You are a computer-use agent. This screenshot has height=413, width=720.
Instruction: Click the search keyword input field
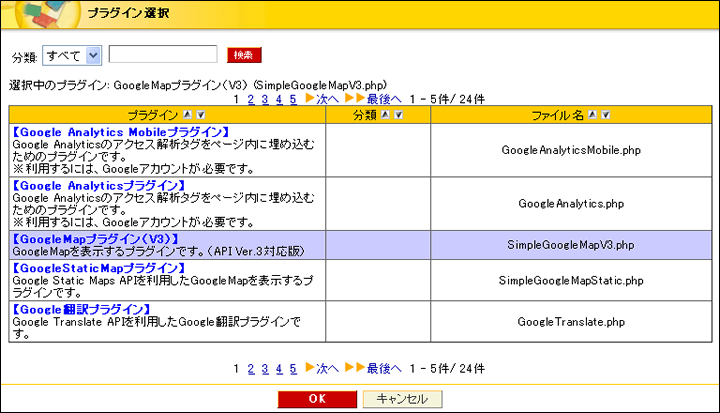click(163, 54)
